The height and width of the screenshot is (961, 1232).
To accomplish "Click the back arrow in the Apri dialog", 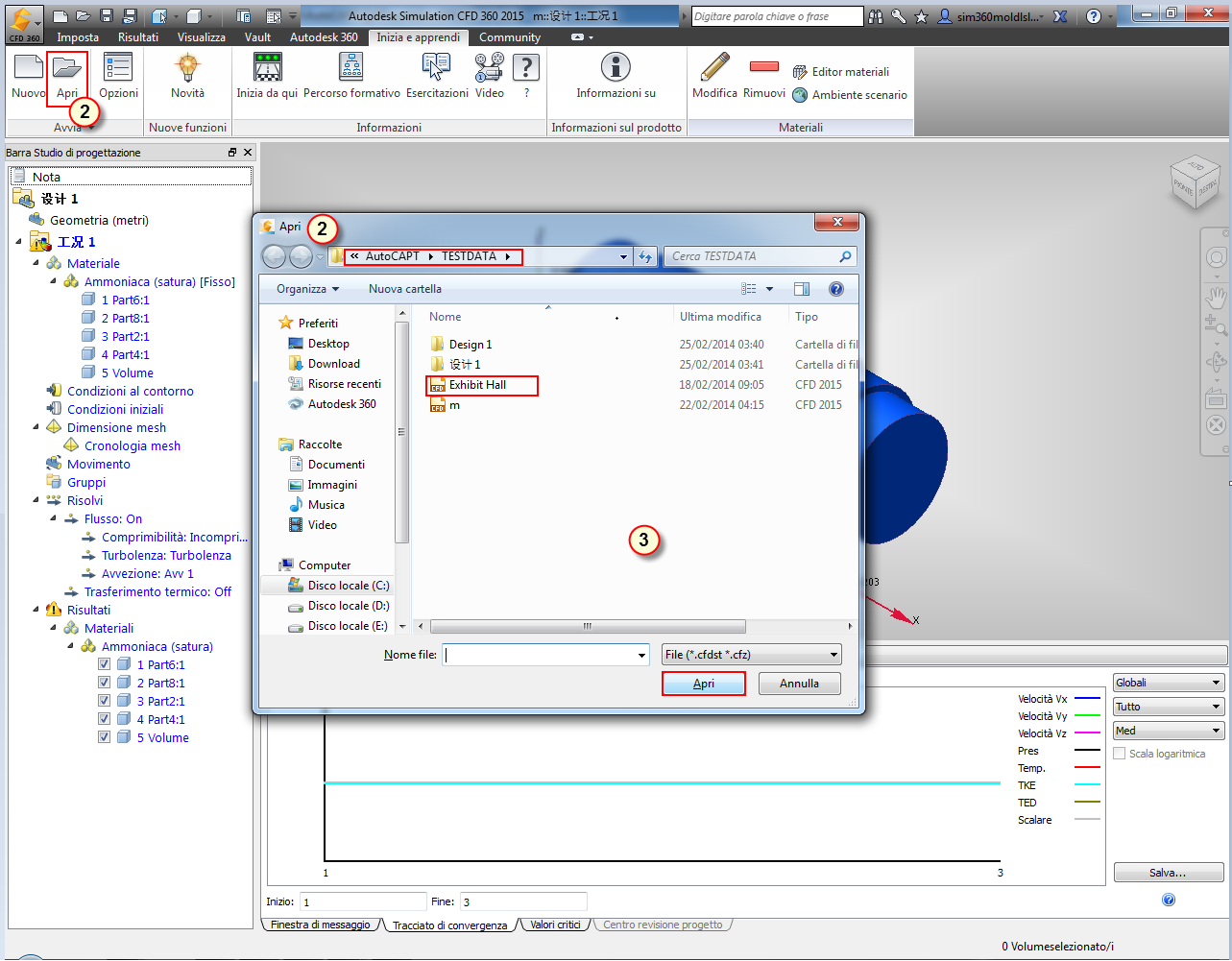I will tap(274, 256).
